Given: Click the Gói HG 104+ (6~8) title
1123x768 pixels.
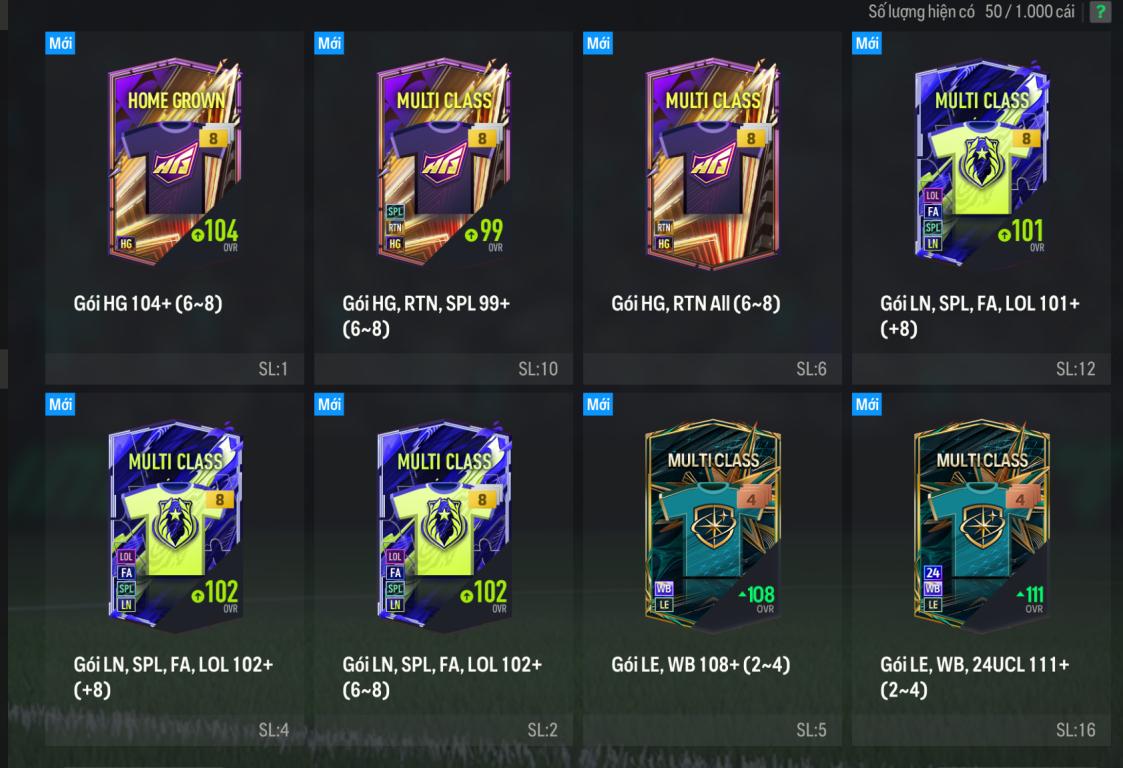Looking at the screenshot, I should point(148,303).
